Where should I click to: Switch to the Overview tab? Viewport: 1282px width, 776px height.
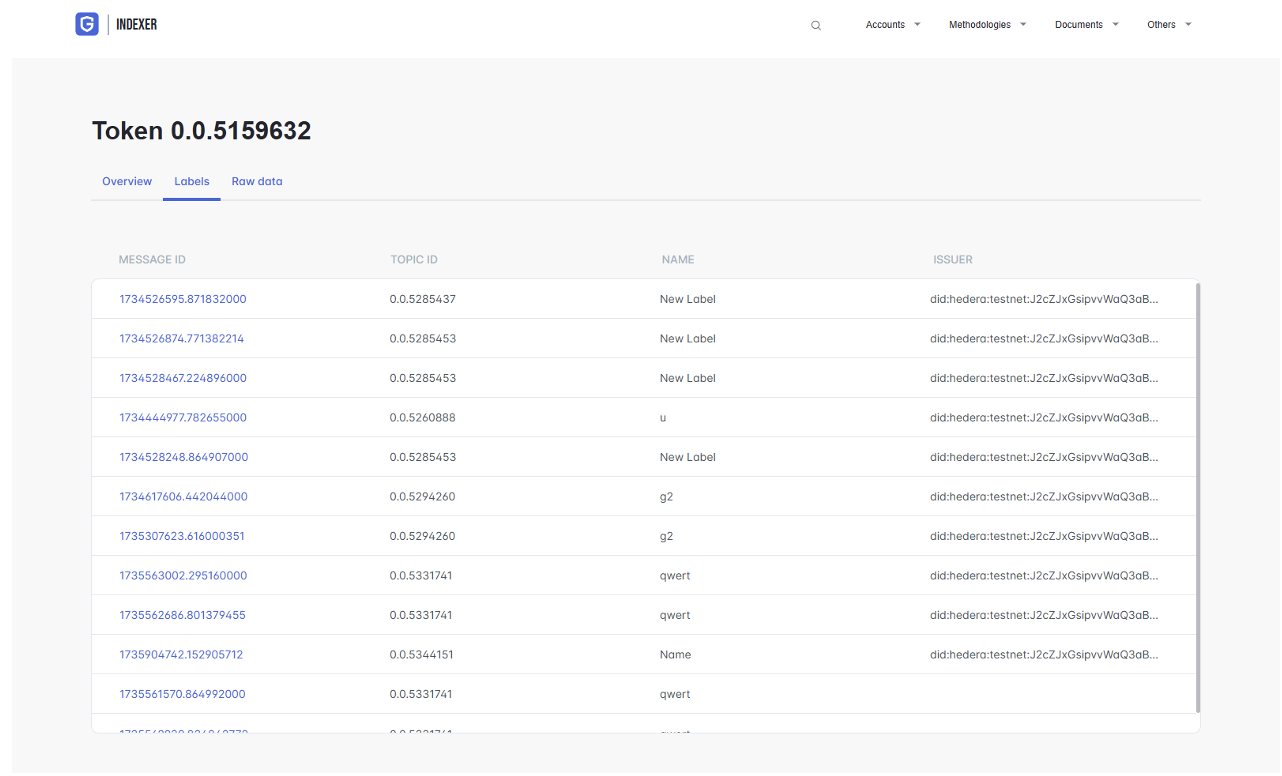[127, 182]
